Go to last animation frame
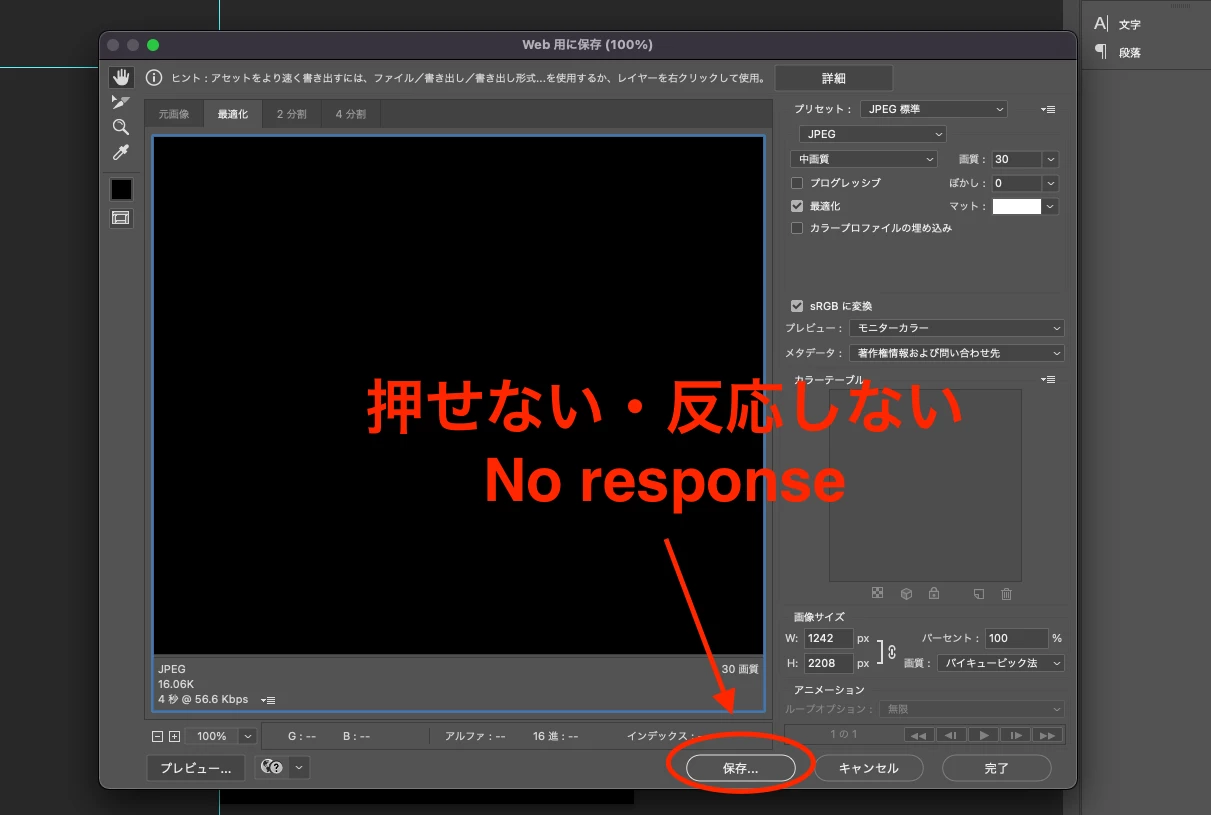Image resolution: width=1211 pixels, height=815 pixels. (x=1047, y=735)
